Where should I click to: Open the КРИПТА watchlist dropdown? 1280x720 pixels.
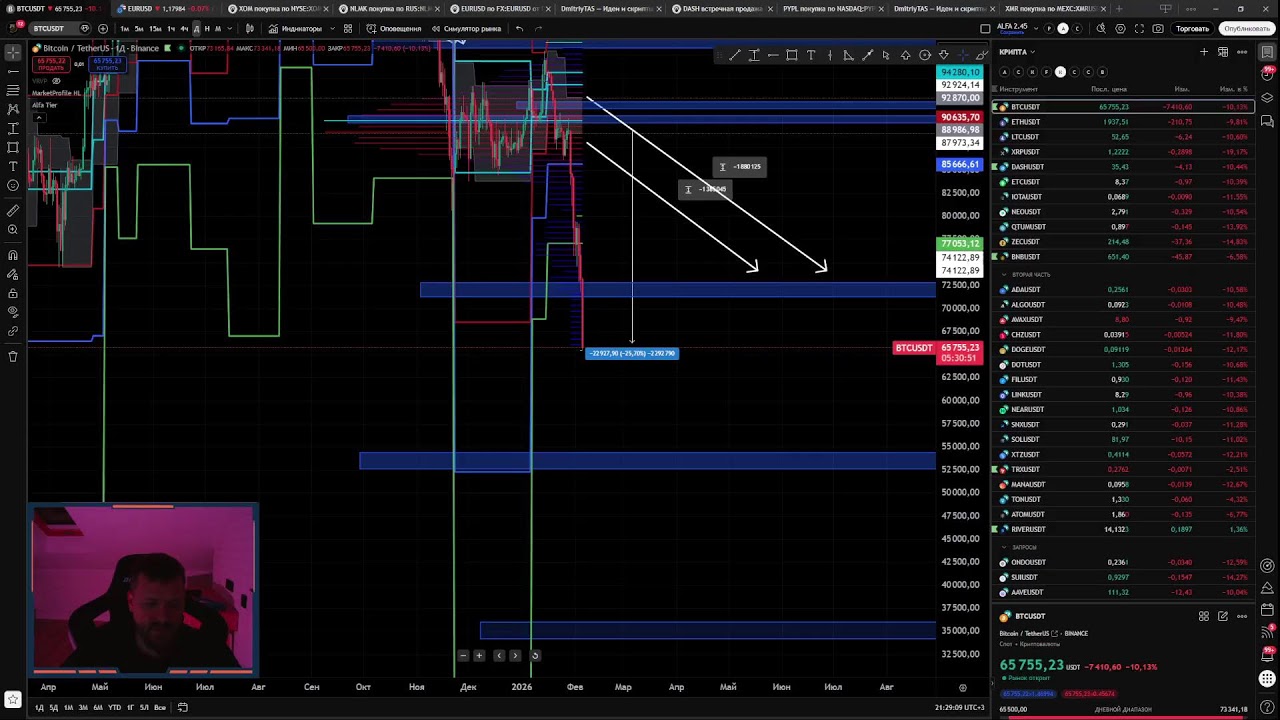click(x=1017, y=52)
